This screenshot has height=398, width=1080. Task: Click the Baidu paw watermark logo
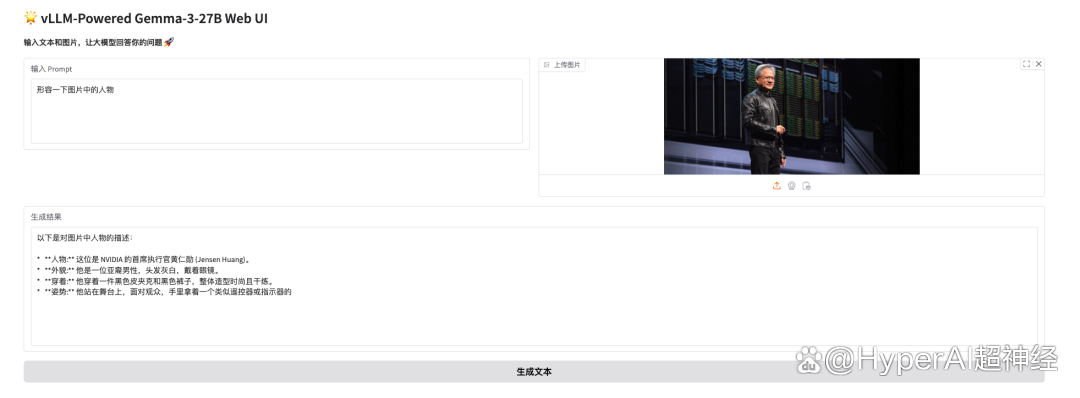pyautogui.click(x=809, y=359)
